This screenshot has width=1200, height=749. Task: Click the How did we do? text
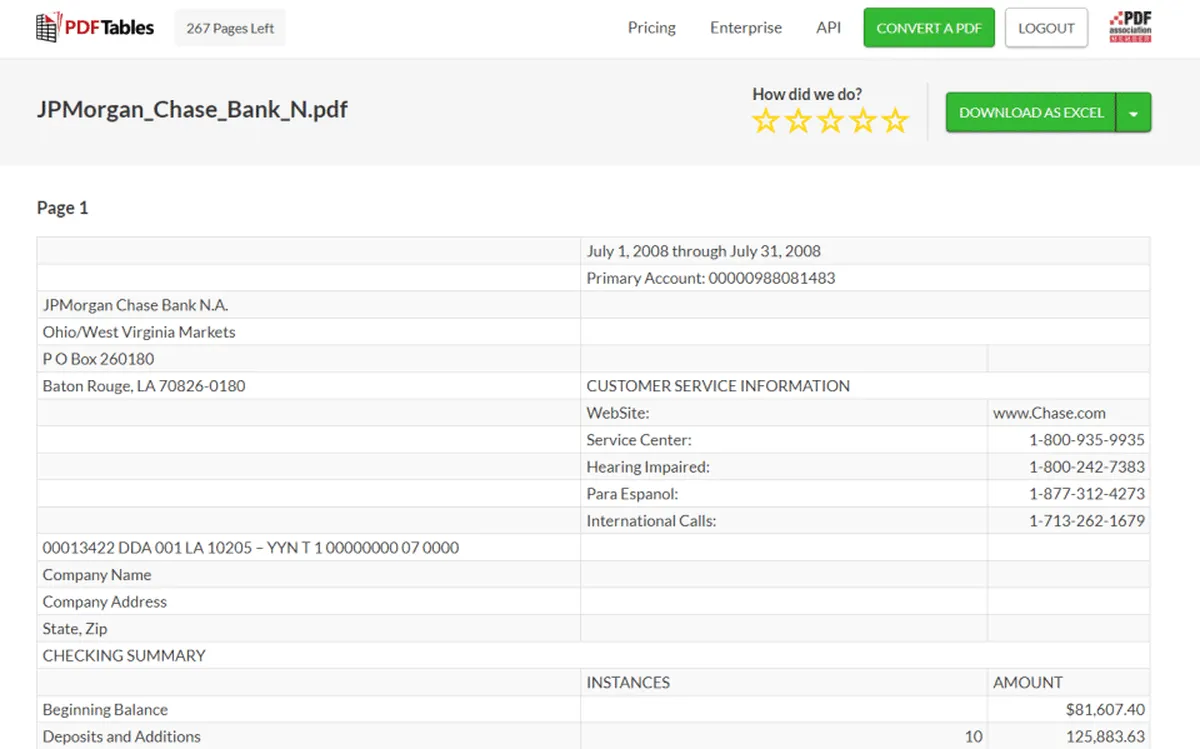[x=807, y=94]
